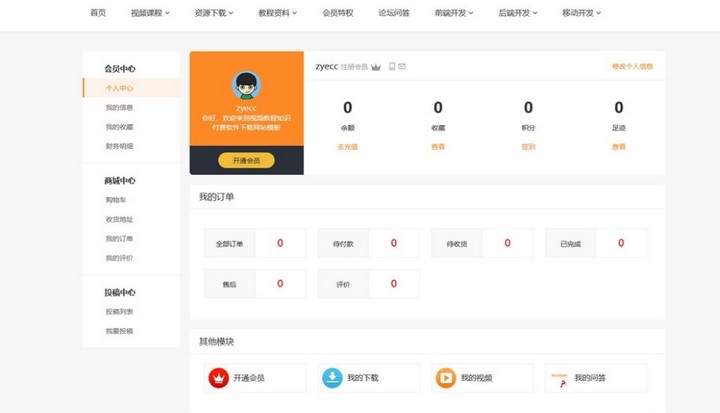Click the orange play icon for 我的视频
720x413 pixels.
[446, 378]
